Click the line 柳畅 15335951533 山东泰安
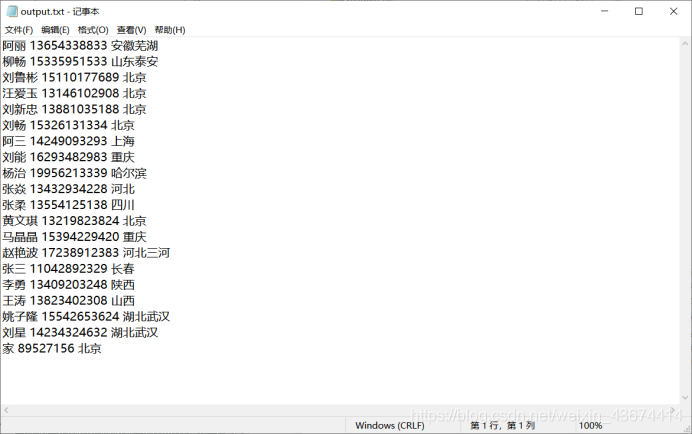The image size is (692, 434). (80, 61)
